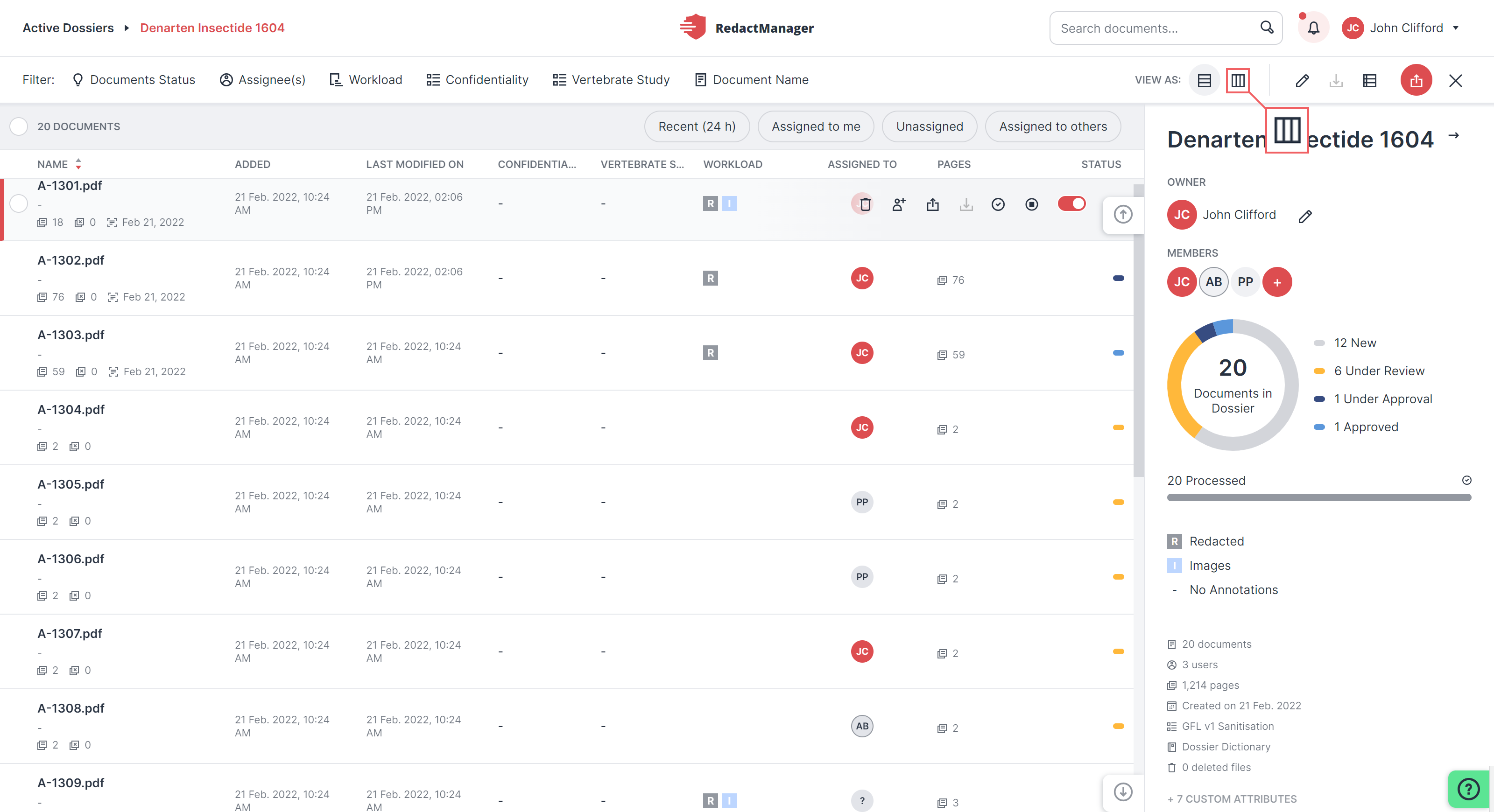Toggle Unassigned quick filter

click(929, 126)
